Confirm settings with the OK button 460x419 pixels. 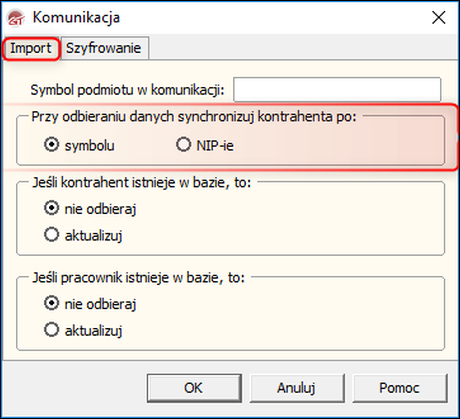pos(194,388)
